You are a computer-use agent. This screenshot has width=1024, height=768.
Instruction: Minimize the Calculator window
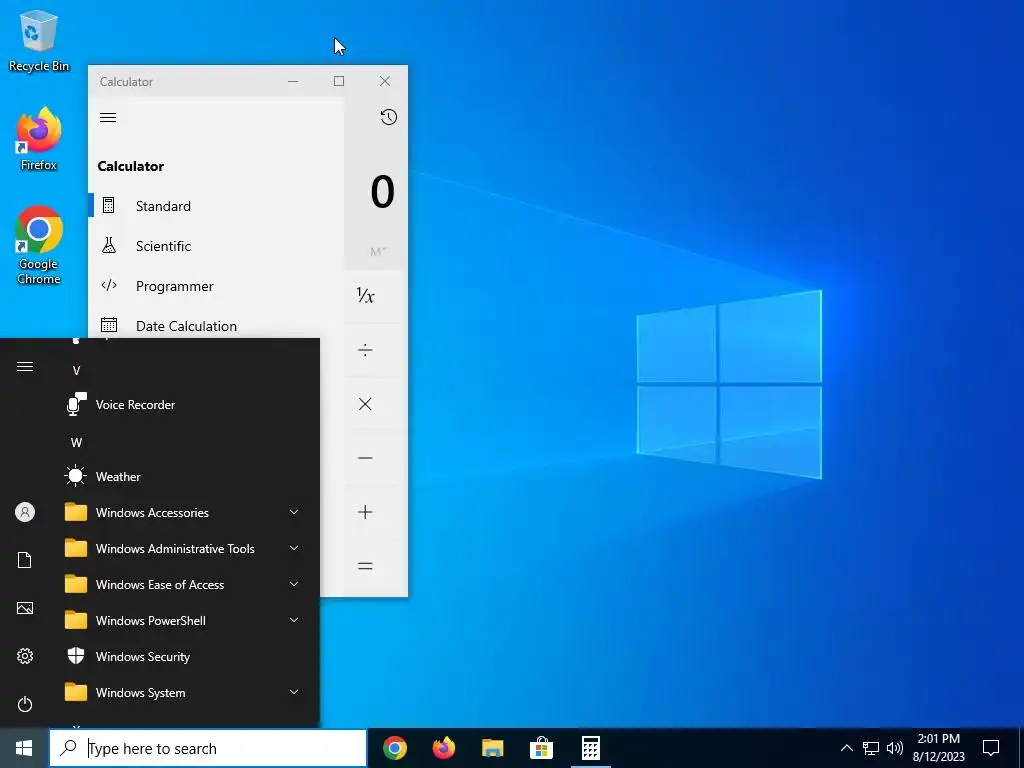tap(293, 81)
